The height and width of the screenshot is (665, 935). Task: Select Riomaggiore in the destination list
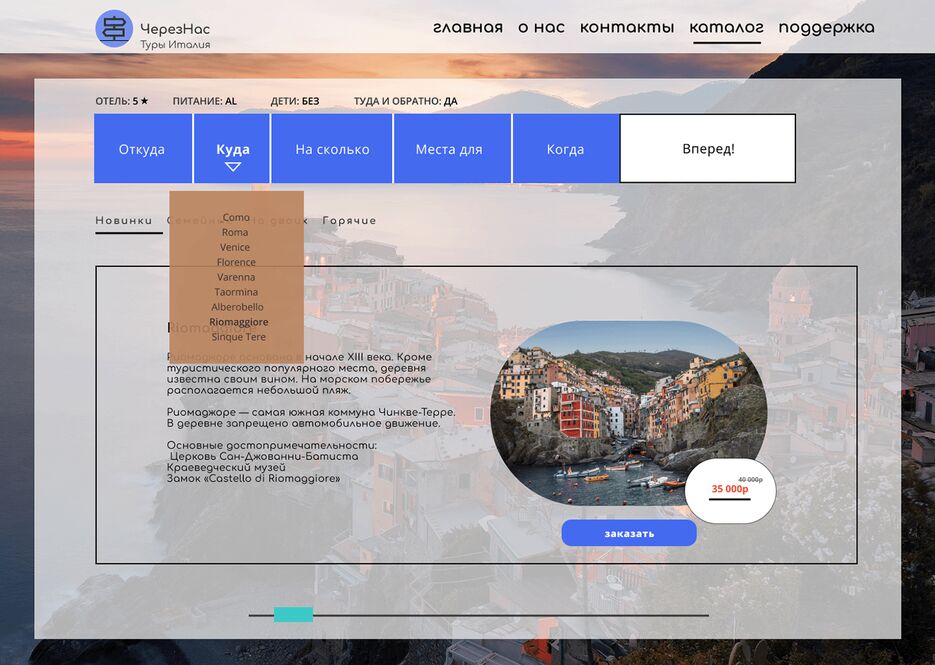coord(239,322)
